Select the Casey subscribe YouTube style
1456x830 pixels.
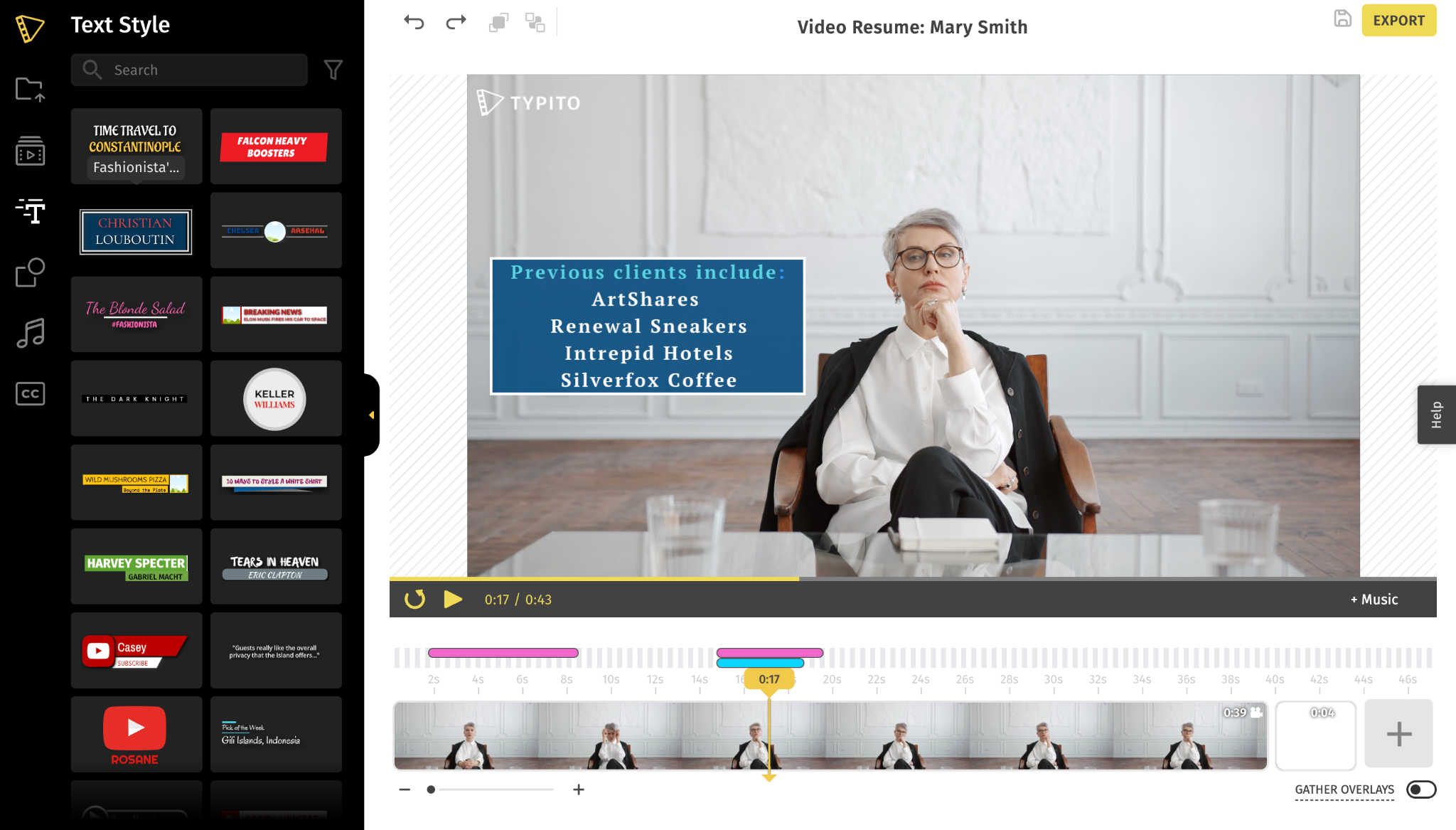point(136,650)
